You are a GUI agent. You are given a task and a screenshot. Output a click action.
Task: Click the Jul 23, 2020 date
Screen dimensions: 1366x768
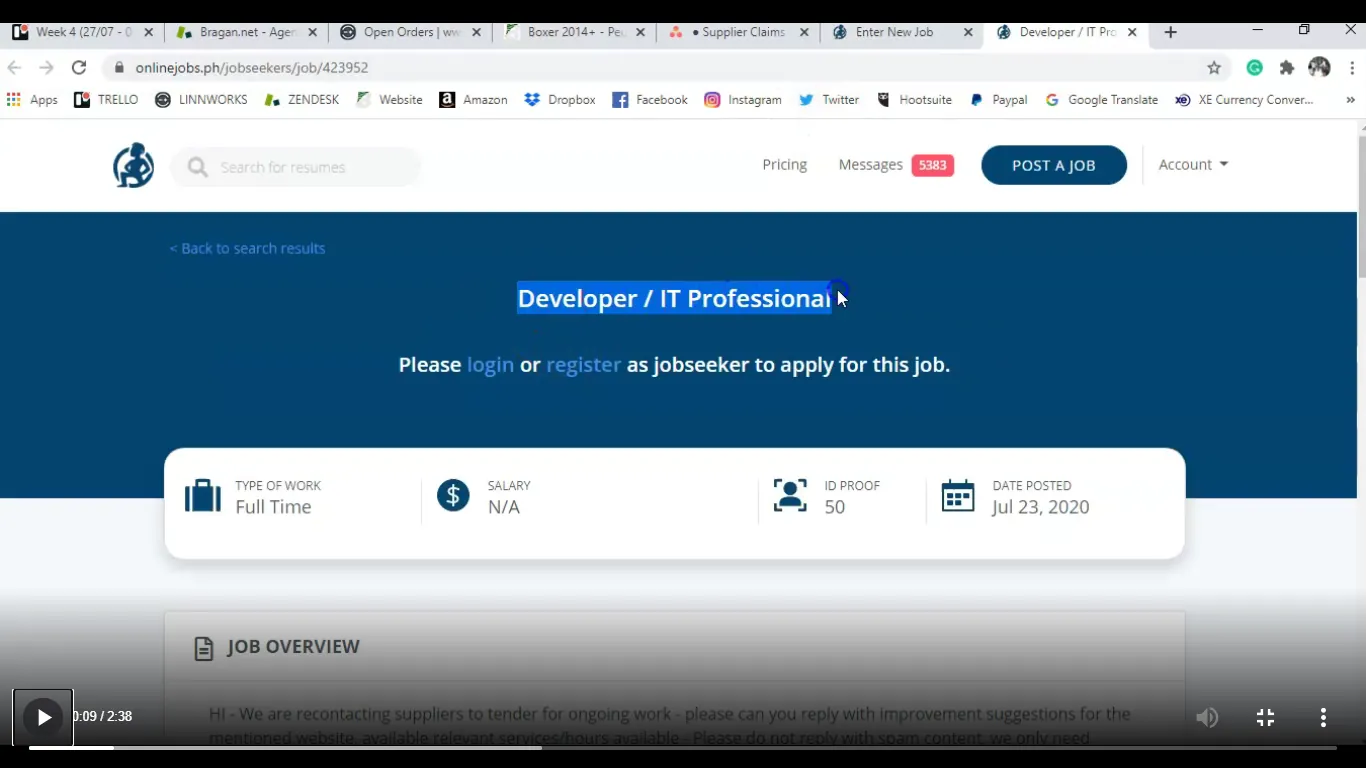(x=1041, y=507)
